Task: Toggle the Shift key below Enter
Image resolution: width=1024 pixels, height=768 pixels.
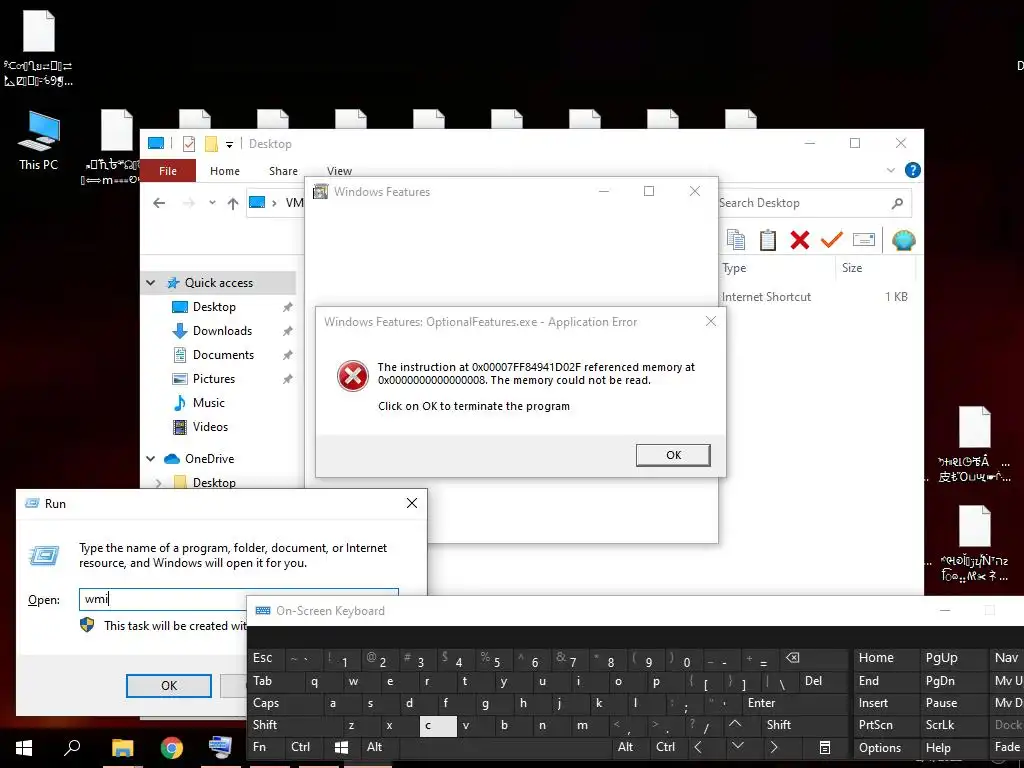Action: click(778, 725)
